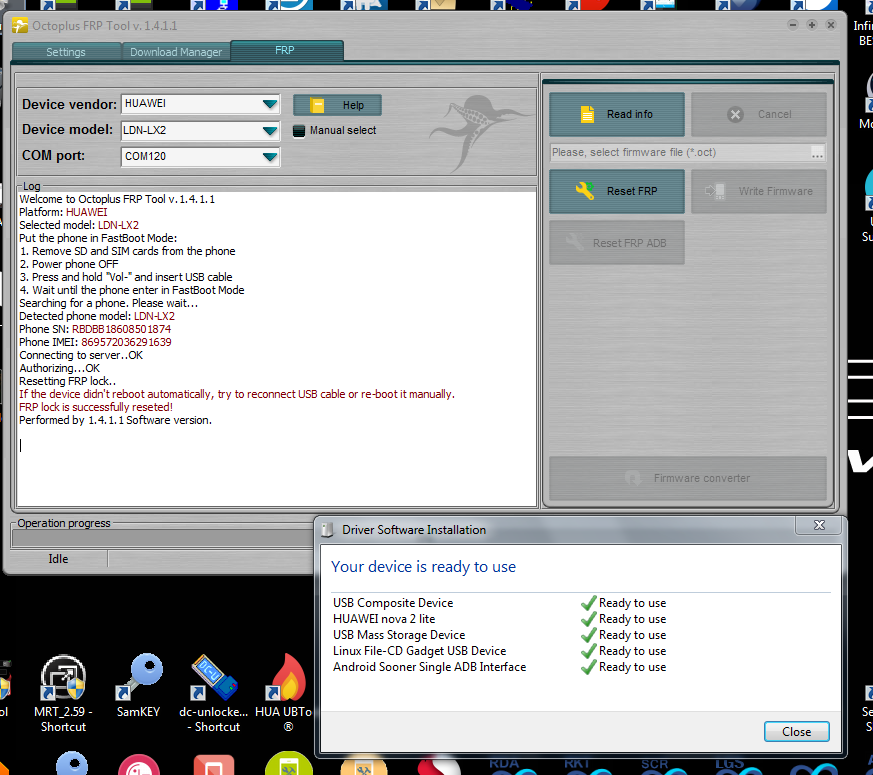
Task: Click the firmware file browse ellipsis button
Action: click(x=817, y=153)
